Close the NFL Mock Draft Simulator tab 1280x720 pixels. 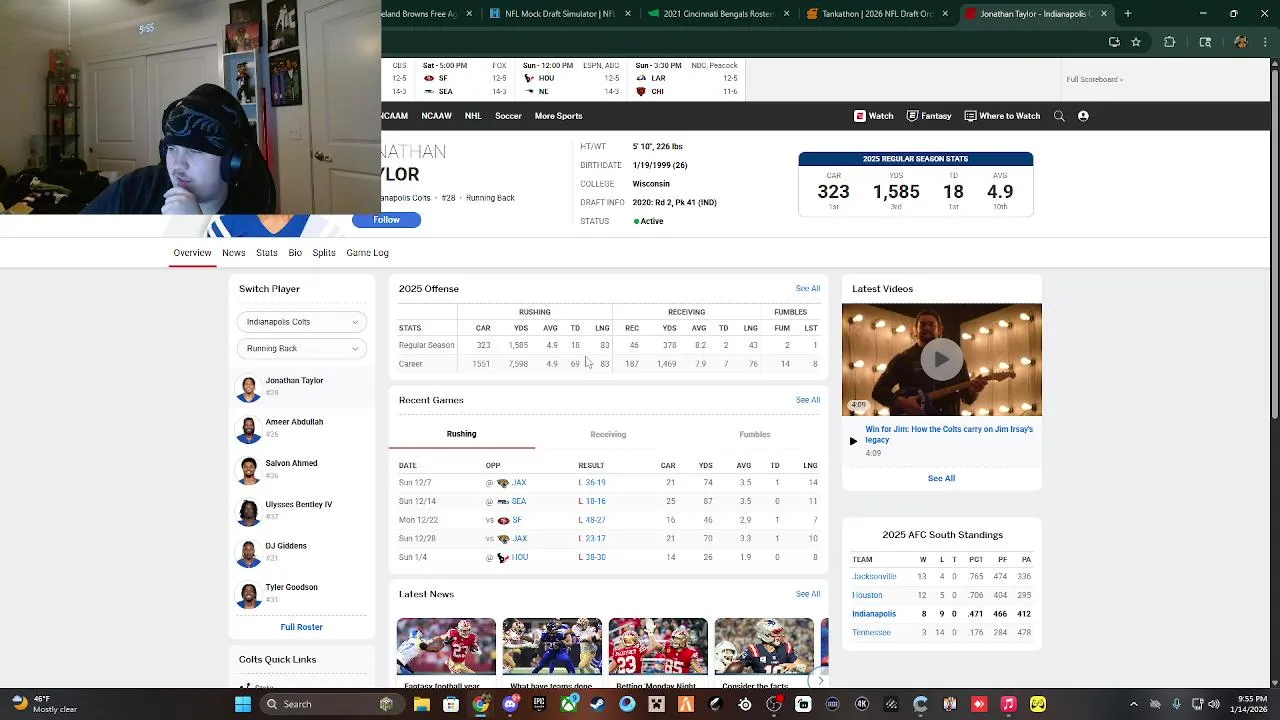(x=628, y=14)
